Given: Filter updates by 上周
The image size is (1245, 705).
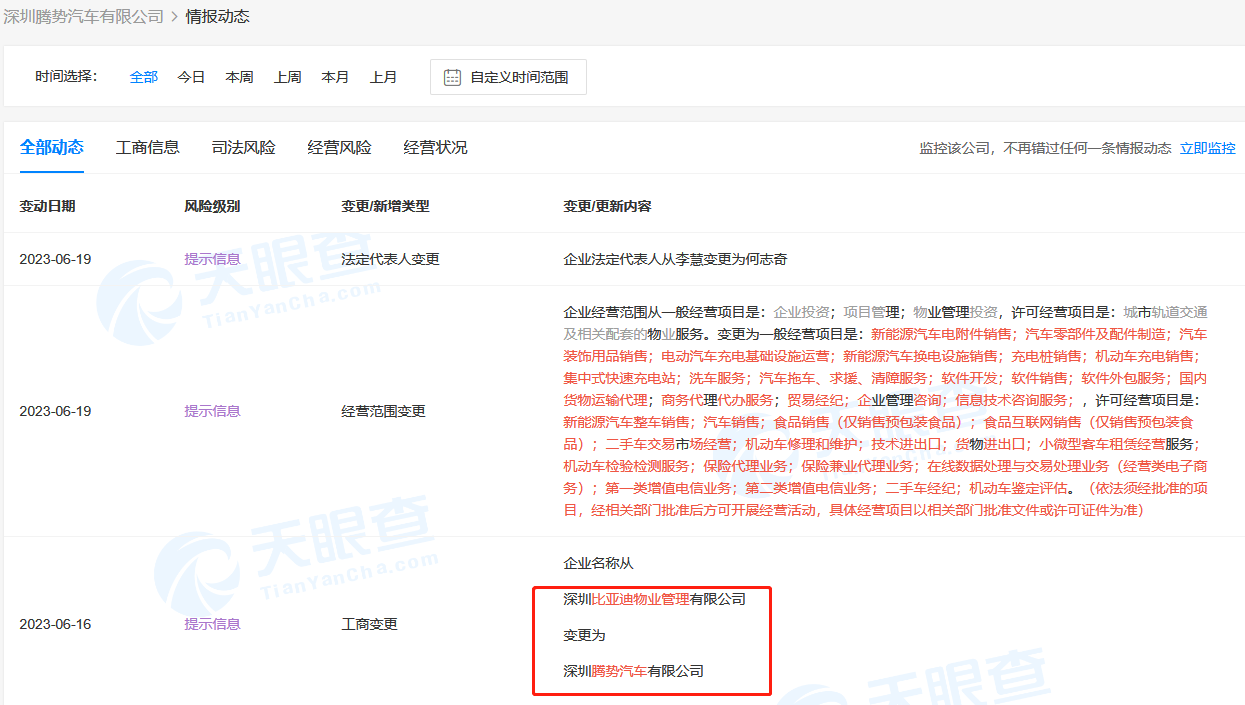Looking at the screenshot, I should (x=287, y=77).
